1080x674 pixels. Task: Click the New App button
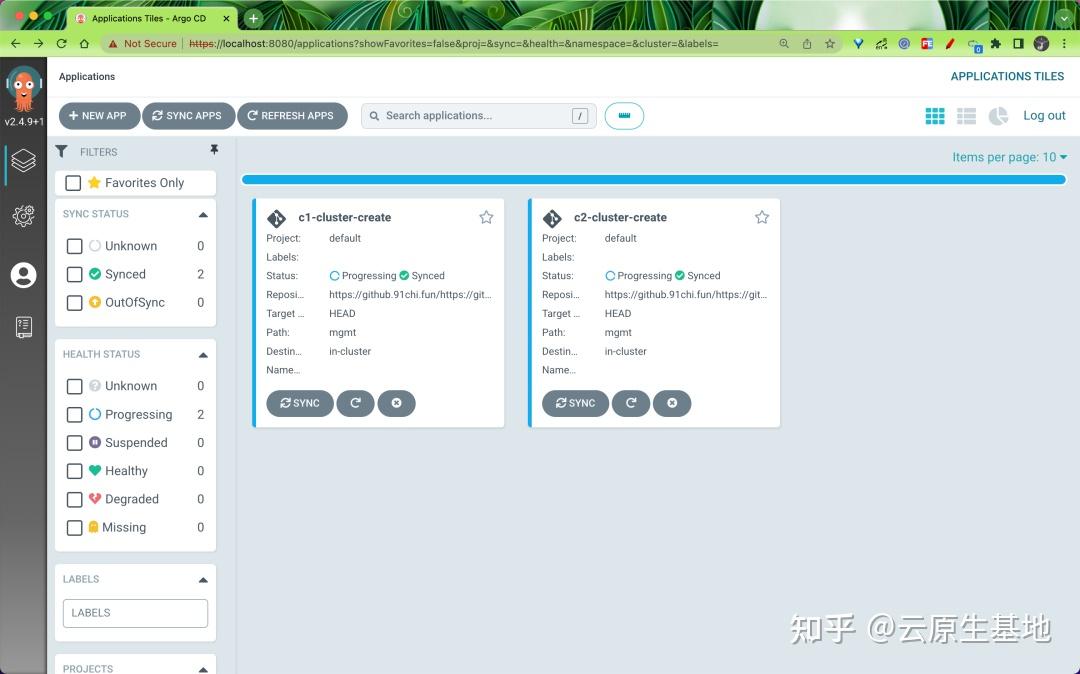point(98,115)
